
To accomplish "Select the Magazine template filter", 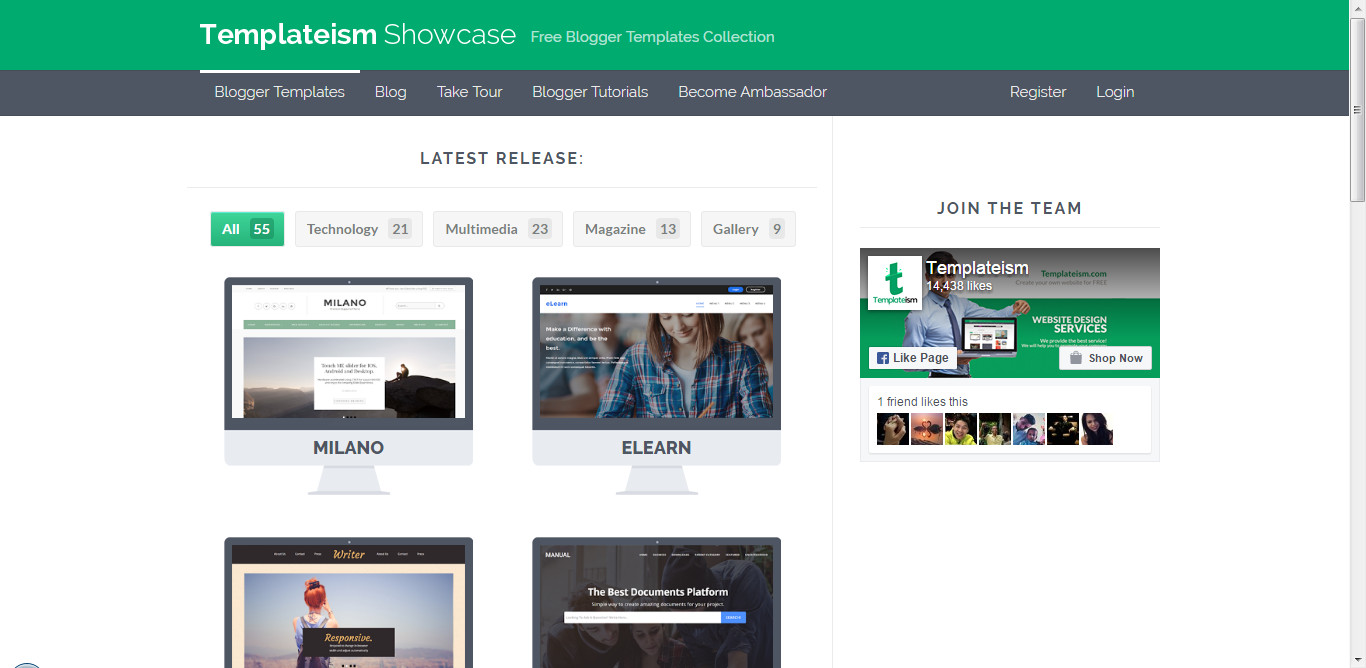I will [x=631, y=228].
